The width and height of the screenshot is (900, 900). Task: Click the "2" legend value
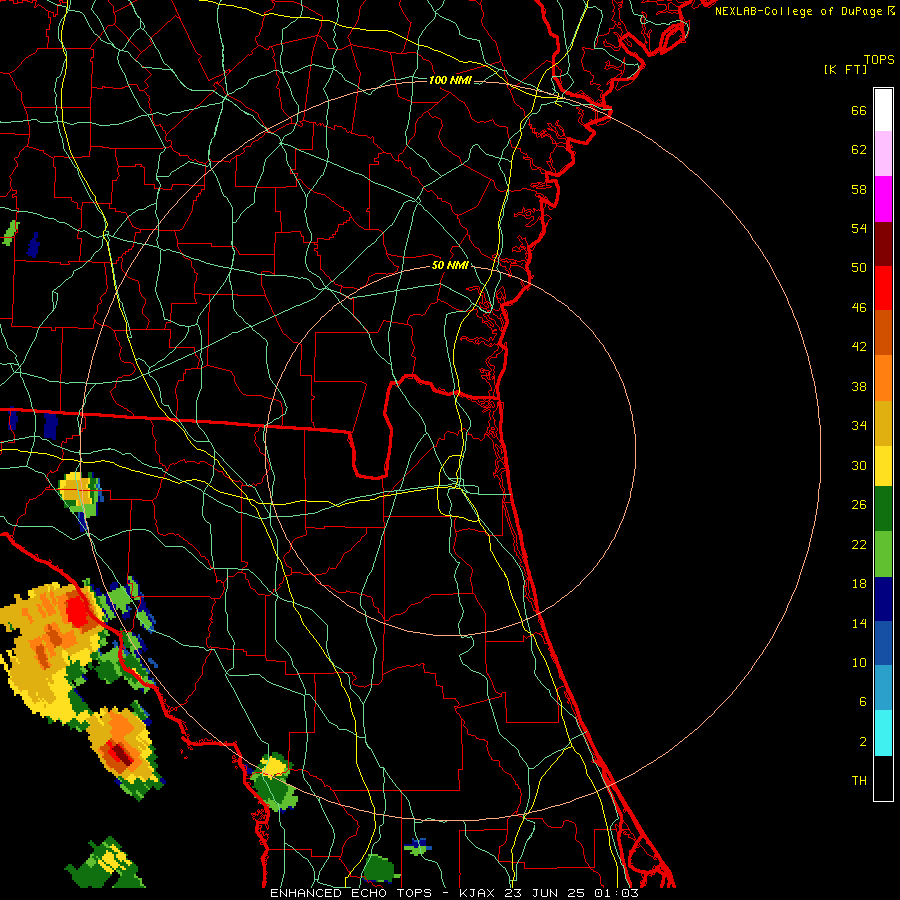coord(863,742)
